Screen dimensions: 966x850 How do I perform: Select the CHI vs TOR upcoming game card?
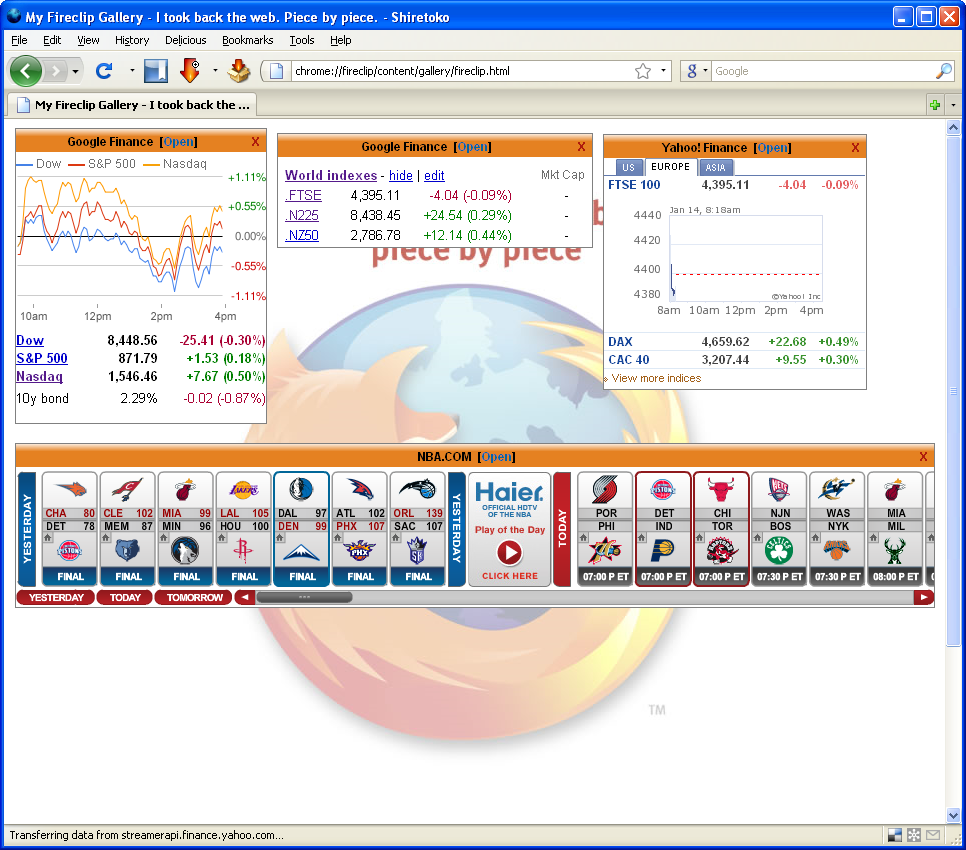(x=722, y=528)
